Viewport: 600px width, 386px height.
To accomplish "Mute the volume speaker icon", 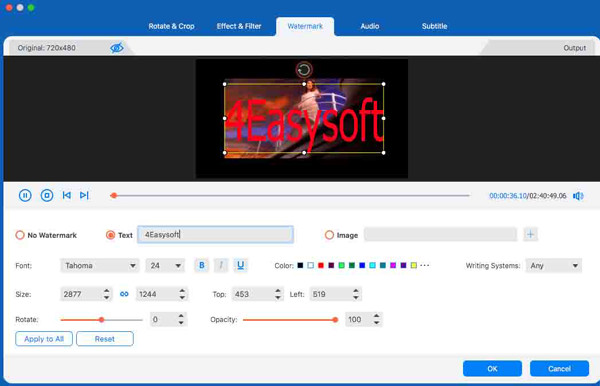I will (x=578, y=196).
